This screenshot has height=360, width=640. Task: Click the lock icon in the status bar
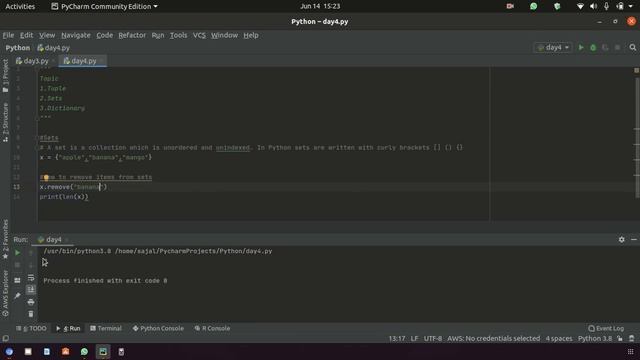click(x=620, y=338)
